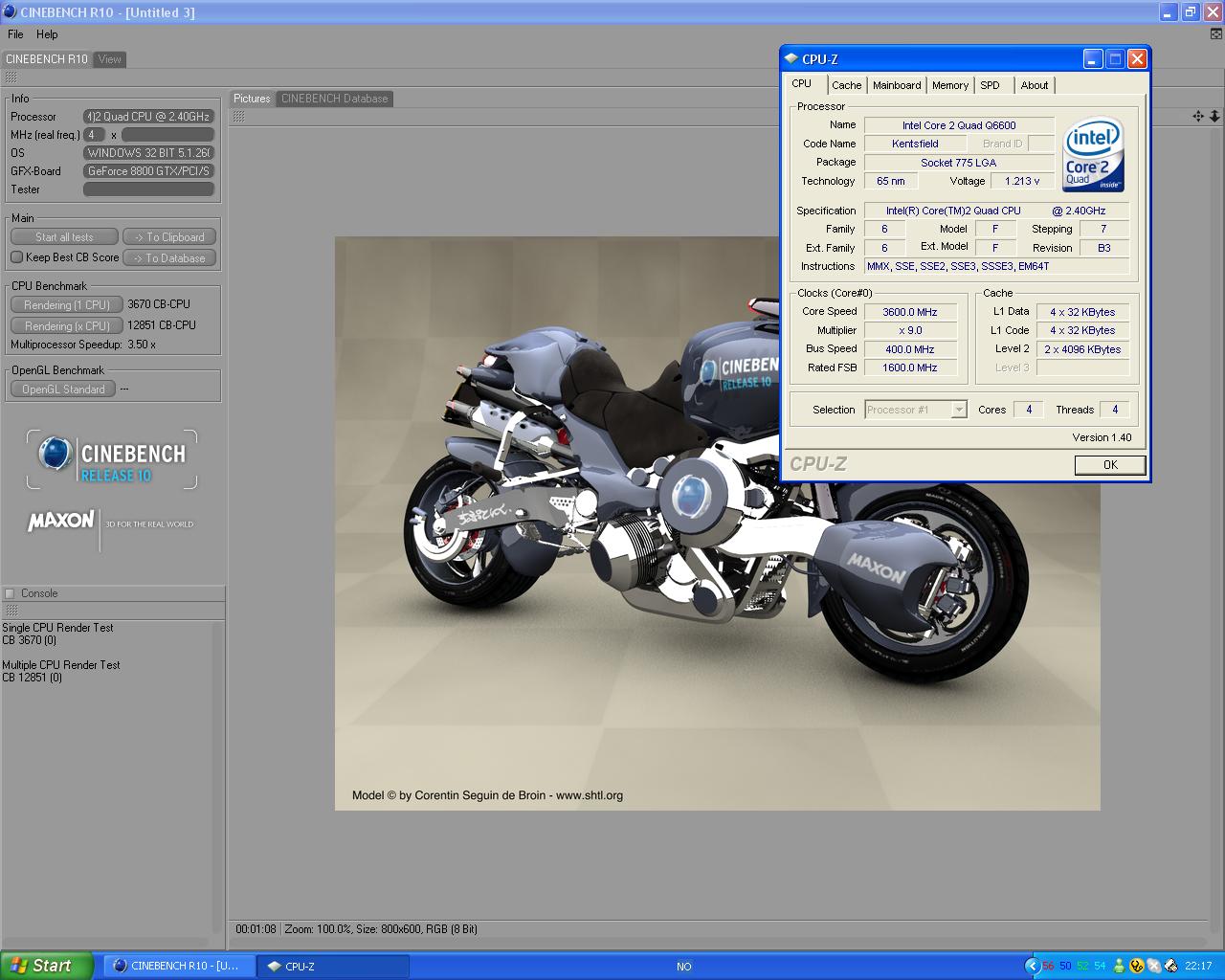
Task: Switch to the View tab
Action: coord(110,59)
